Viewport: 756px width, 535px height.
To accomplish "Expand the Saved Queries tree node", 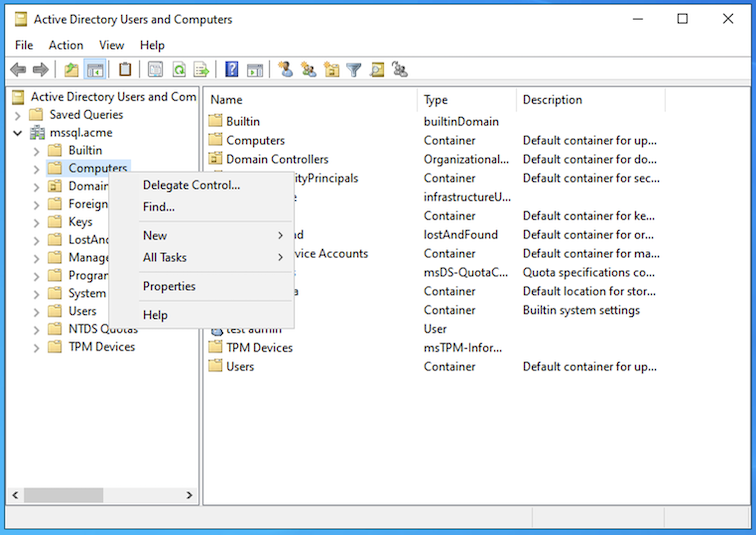I will [x=18, y=116].
